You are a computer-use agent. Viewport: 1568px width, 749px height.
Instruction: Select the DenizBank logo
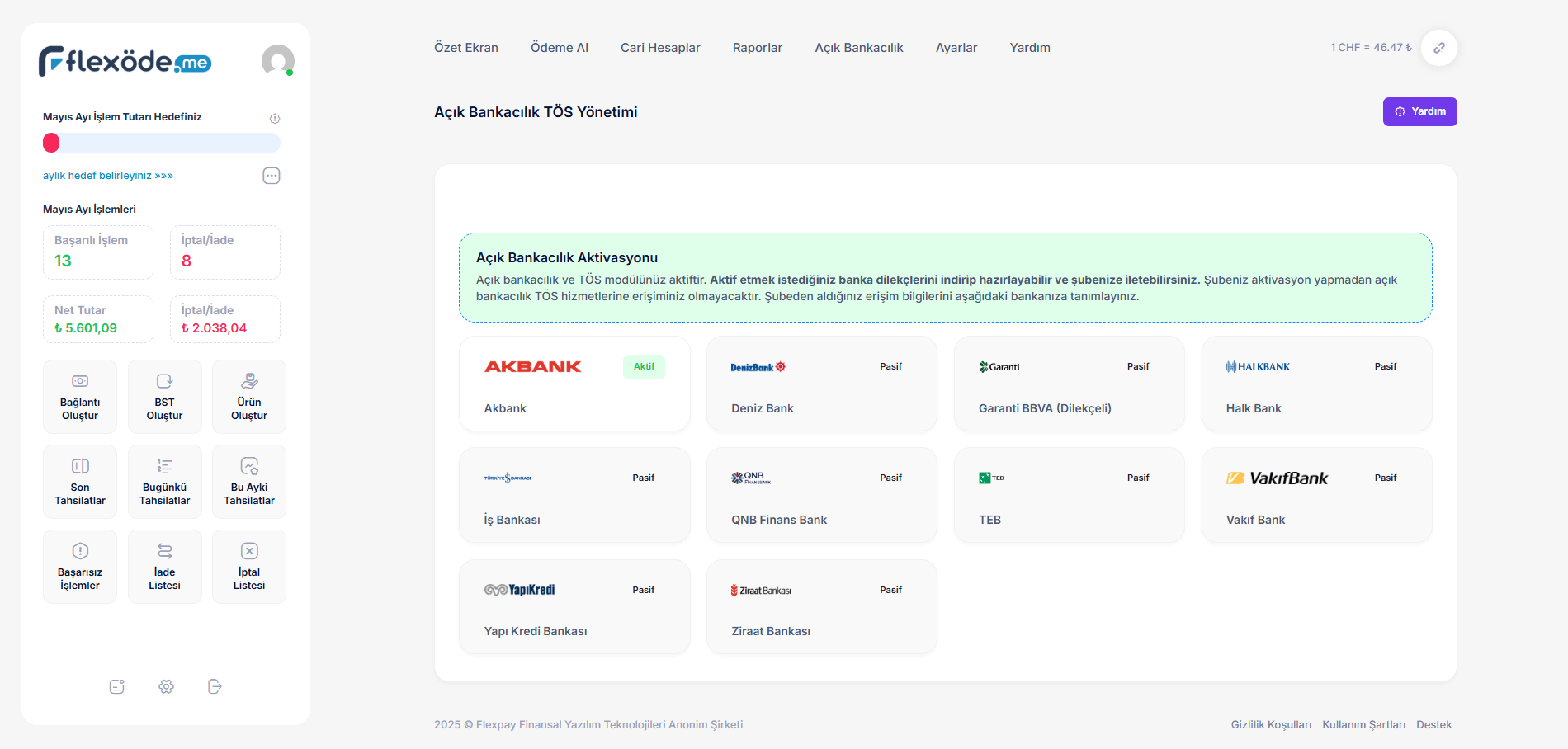[x=758, y=367]
